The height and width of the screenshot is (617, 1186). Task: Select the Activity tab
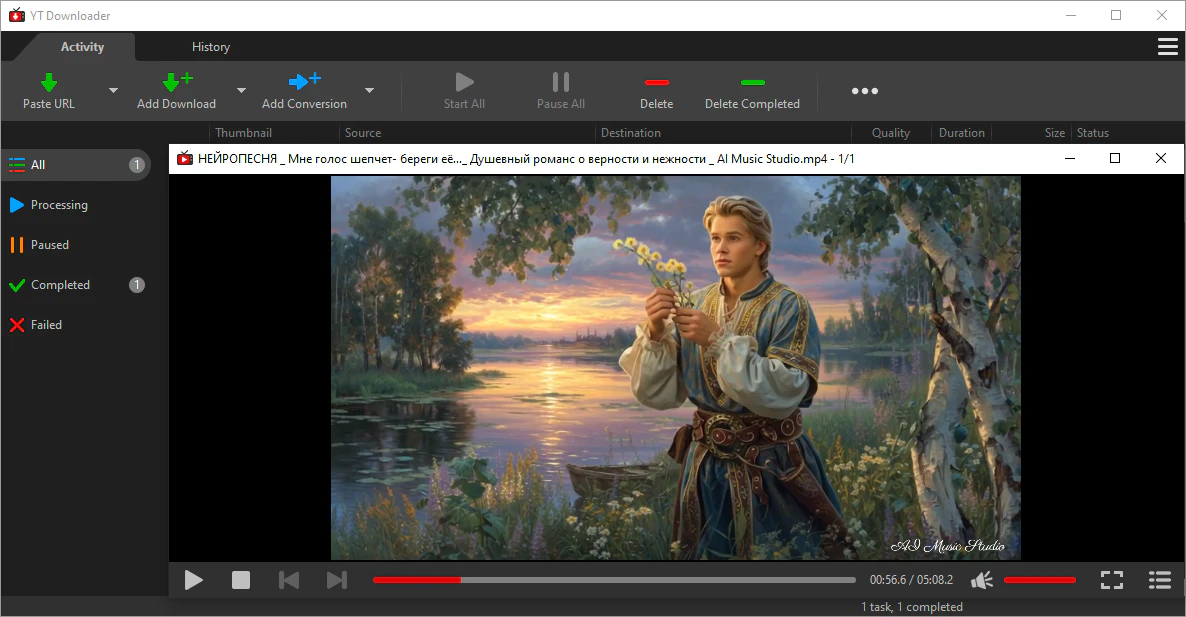click(x=82, y=47)
